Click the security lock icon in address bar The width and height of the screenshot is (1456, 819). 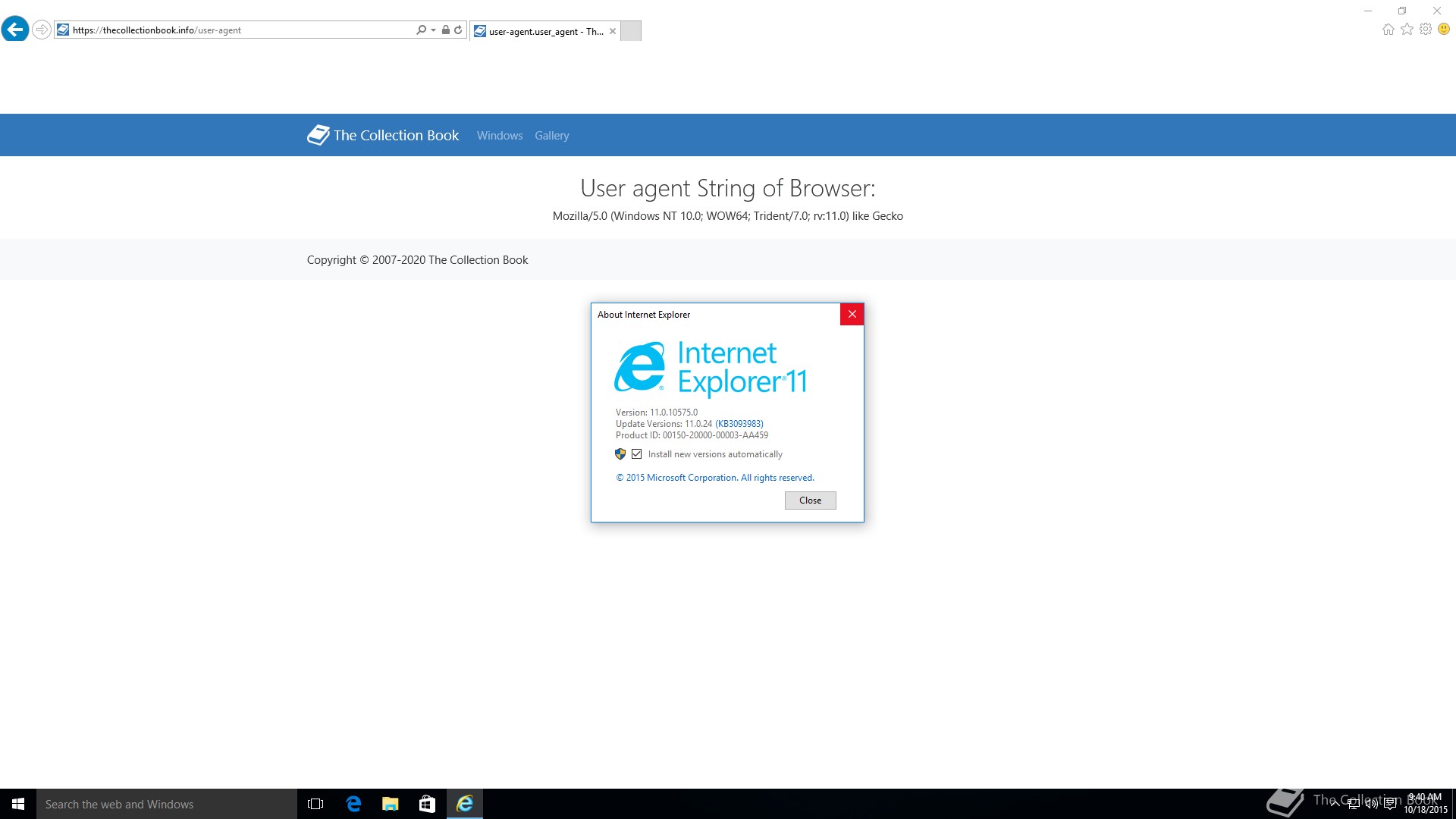coord(446,30)
